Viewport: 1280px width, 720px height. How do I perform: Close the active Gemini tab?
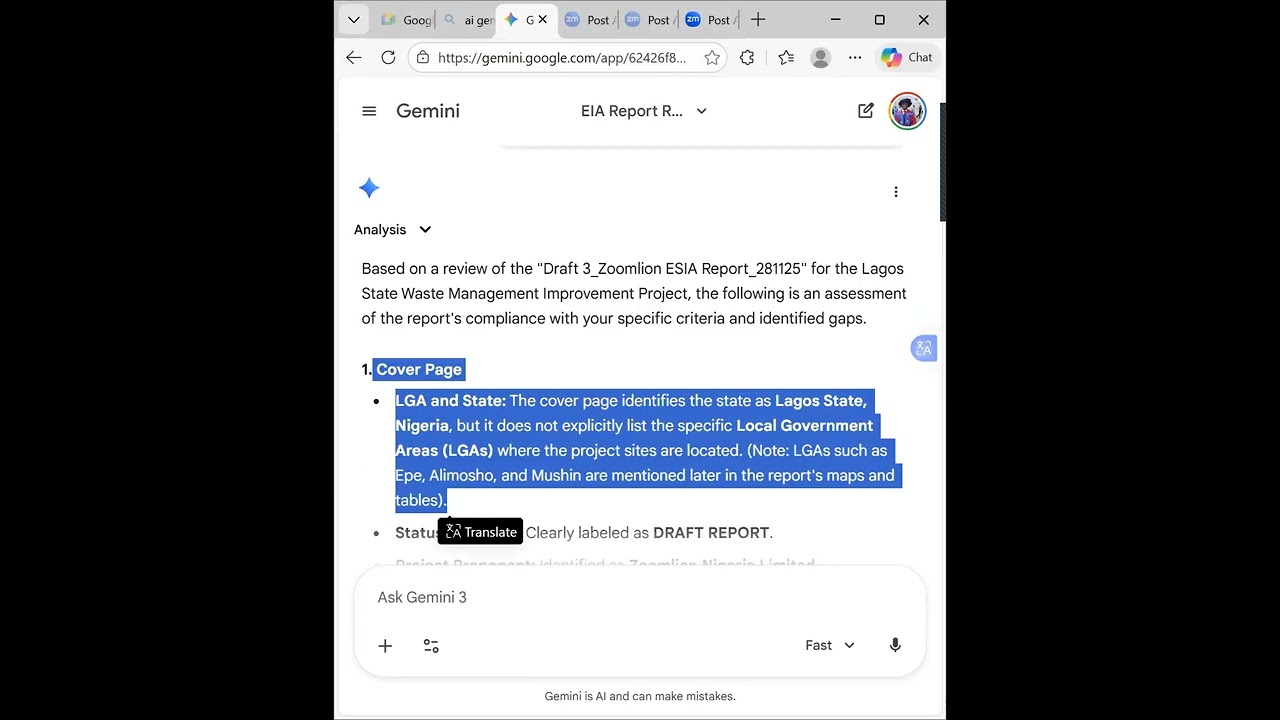543,20
